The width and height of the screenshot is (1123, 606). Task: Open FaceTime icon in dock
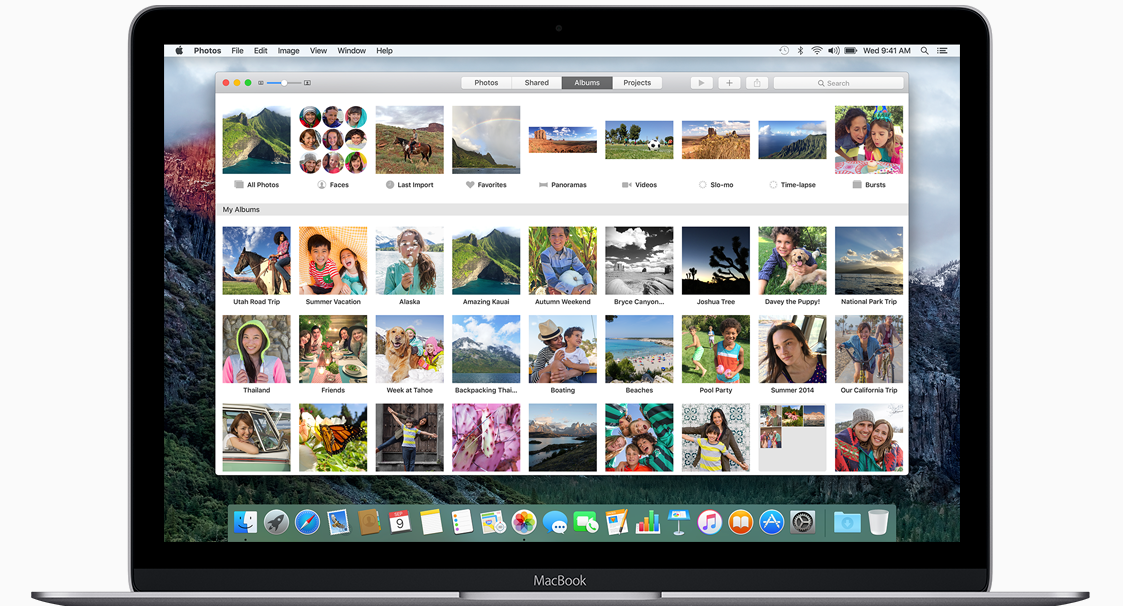tap(586, 522)
